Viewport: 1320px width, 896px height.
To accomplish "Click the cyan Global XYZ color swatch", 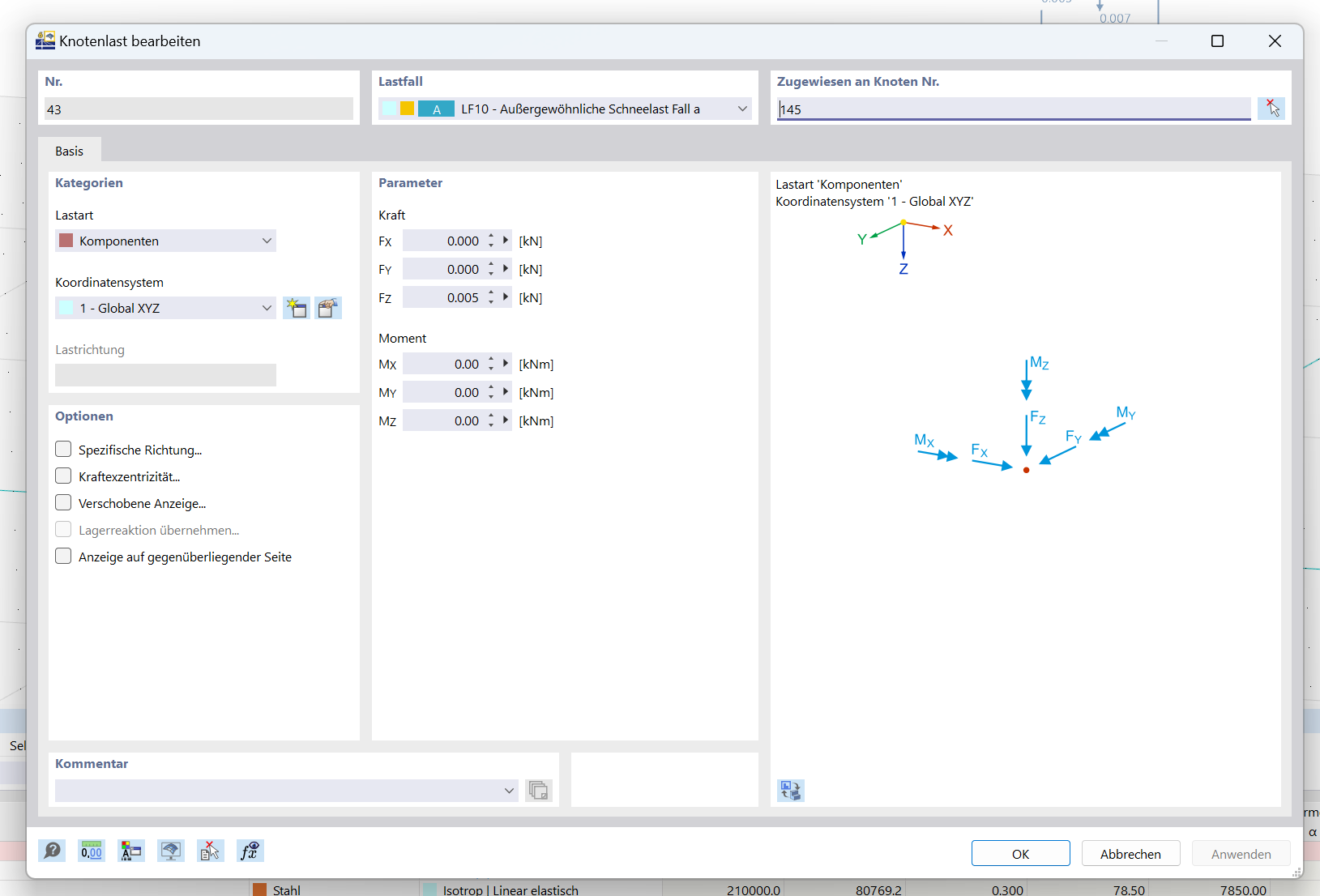I will 66,308.
